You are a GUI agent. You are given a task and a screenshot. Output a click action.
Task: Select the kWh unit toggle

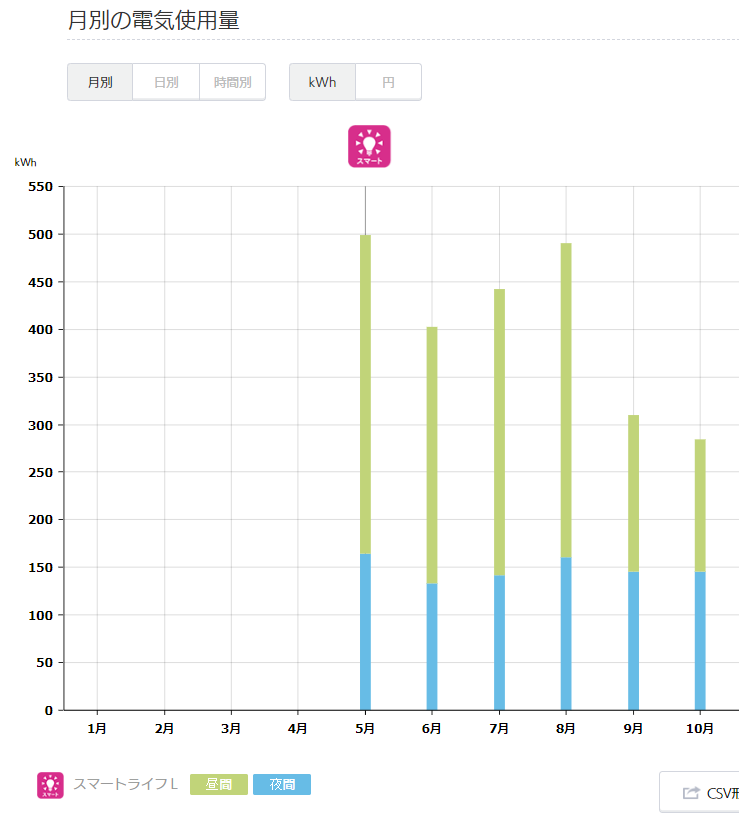tap(322, 82)
